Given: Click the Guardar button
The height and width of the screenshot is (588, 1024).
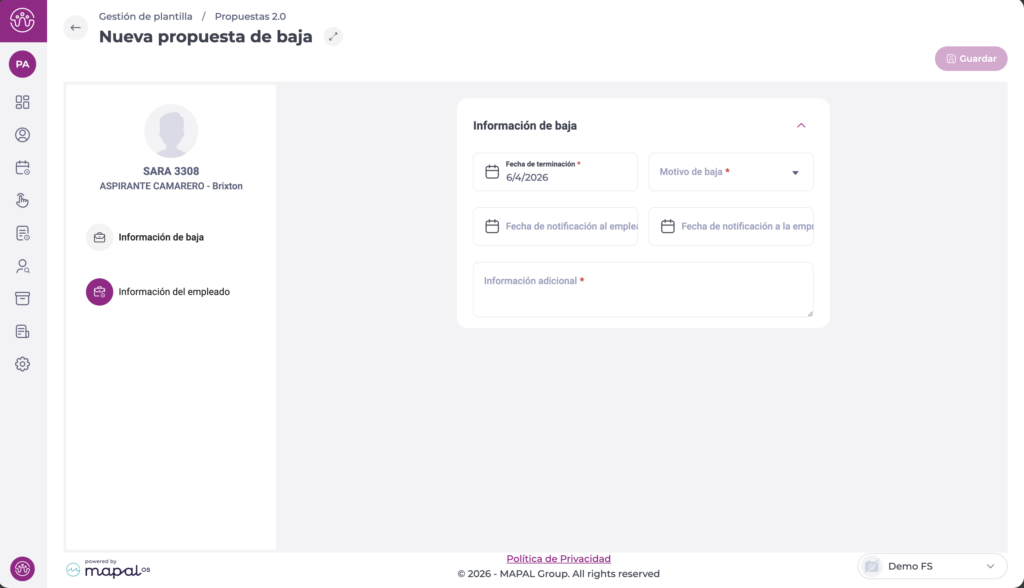Looking at the screenshot, I should click(x=970, y=59).
